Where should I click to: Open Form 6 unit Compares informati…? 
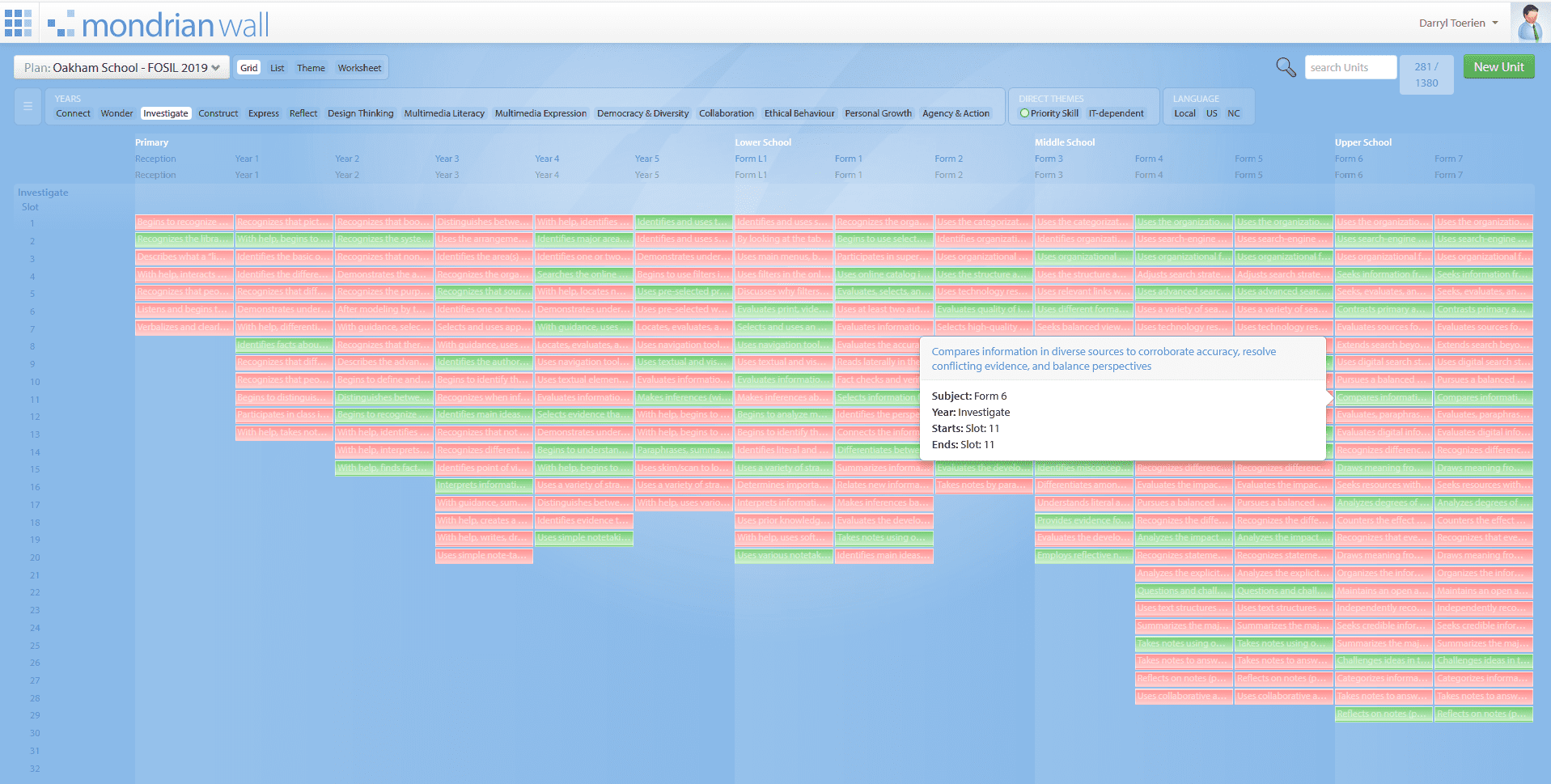click(1384, 397)
